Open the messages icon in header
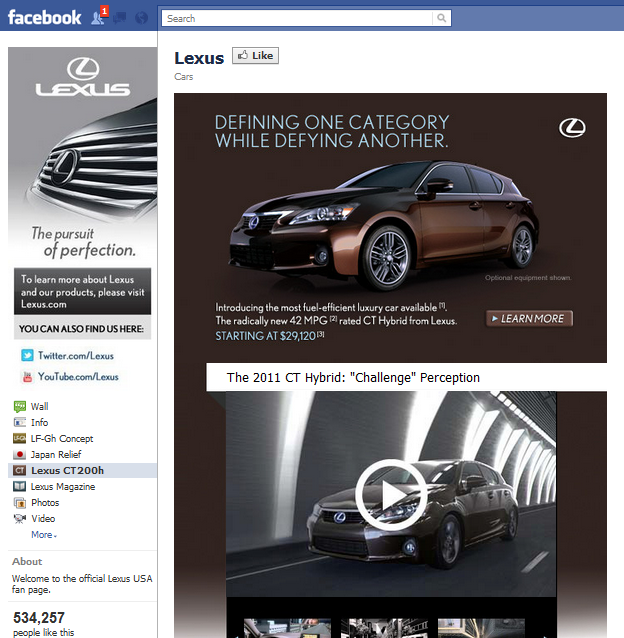The height and width of the screenshot is (638, 624). 120,18
